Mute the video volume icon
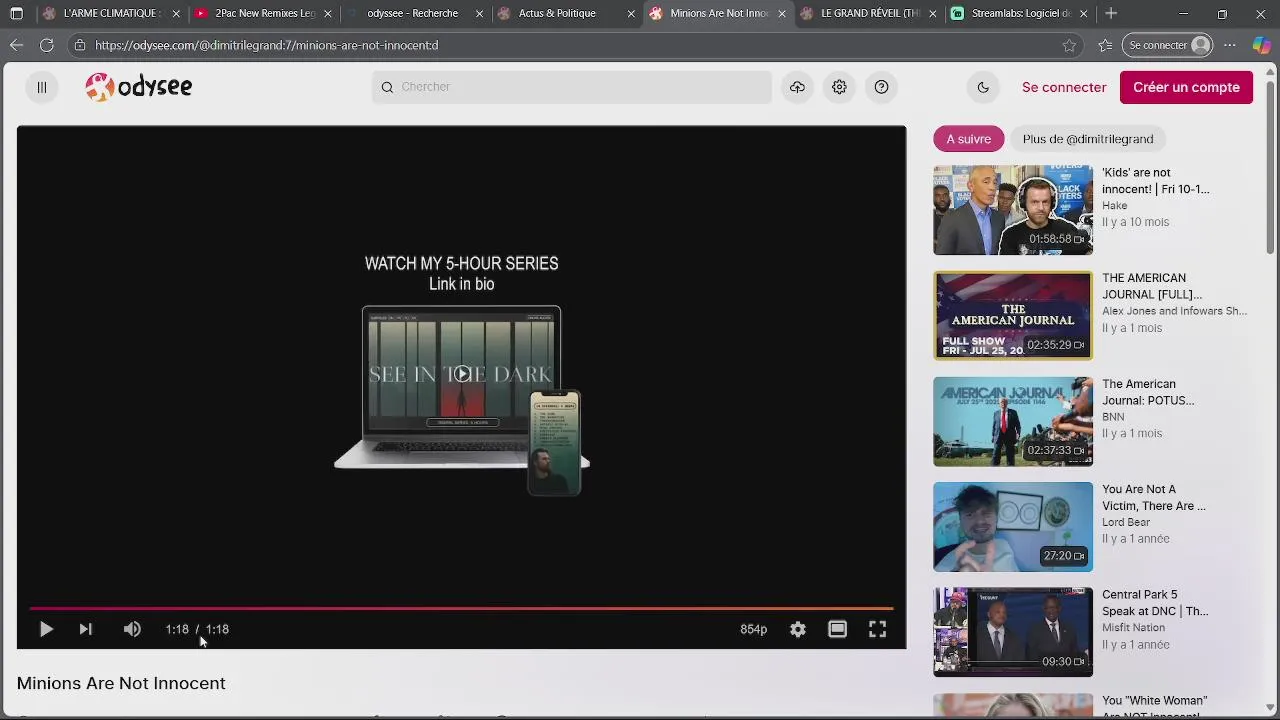 pos(132,629)
